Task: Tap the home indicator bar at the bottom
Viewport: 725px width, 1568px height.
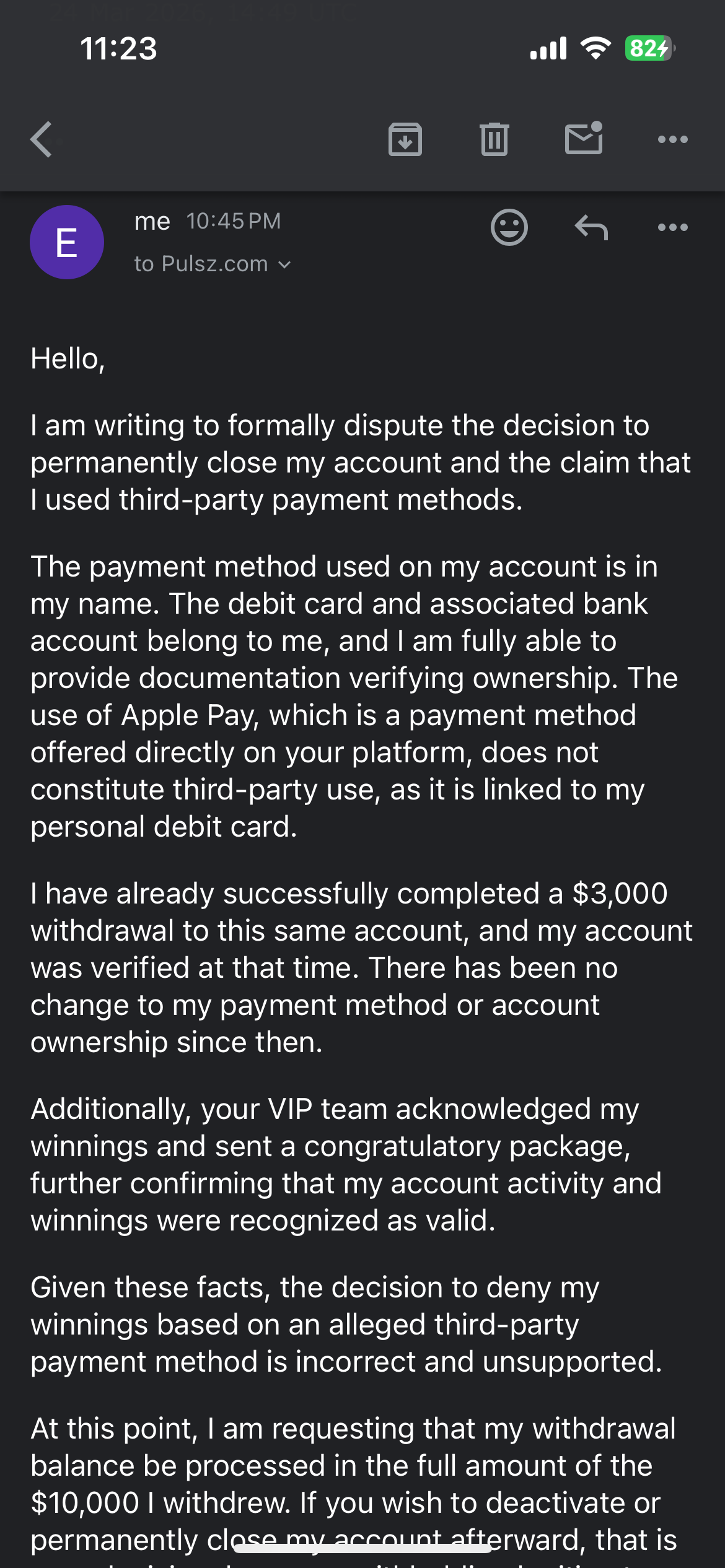Action: pos(362,1549)
